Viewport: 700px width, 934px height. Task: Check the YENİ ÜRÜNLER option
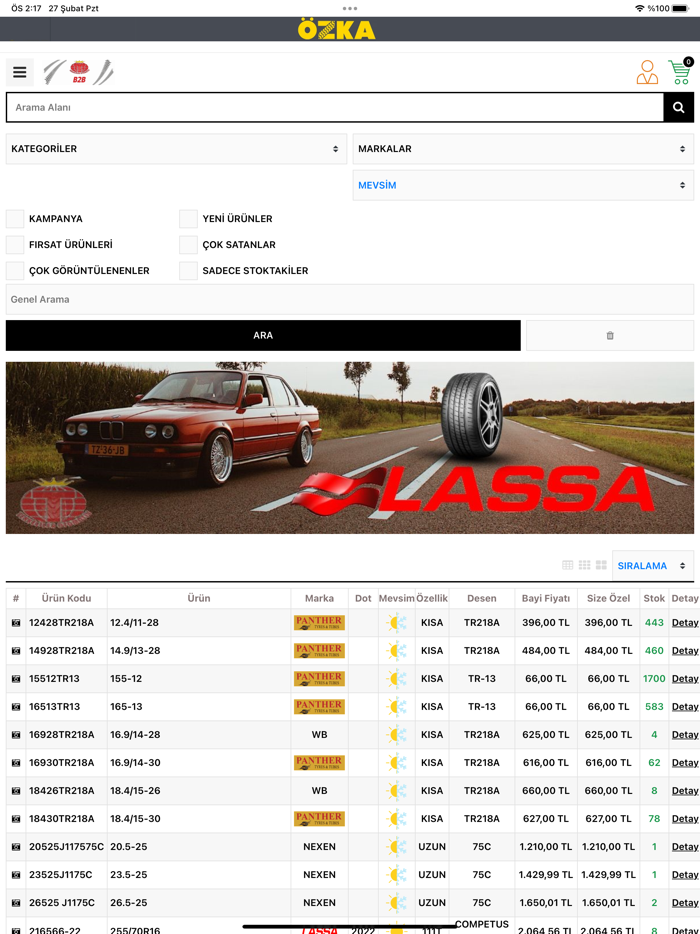188,219
